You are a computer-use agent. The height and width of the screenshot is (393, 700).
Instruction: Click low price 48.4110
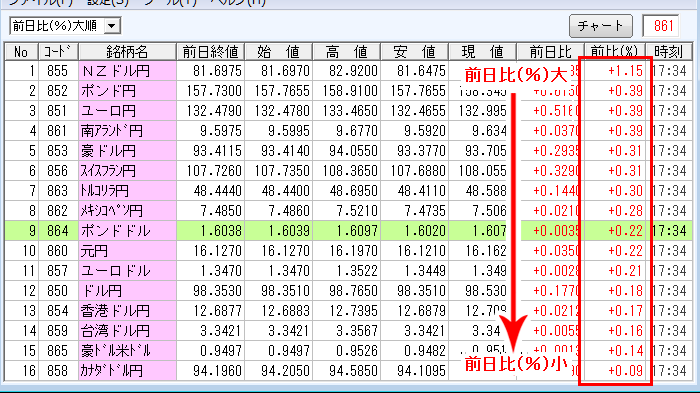point(421,191)
